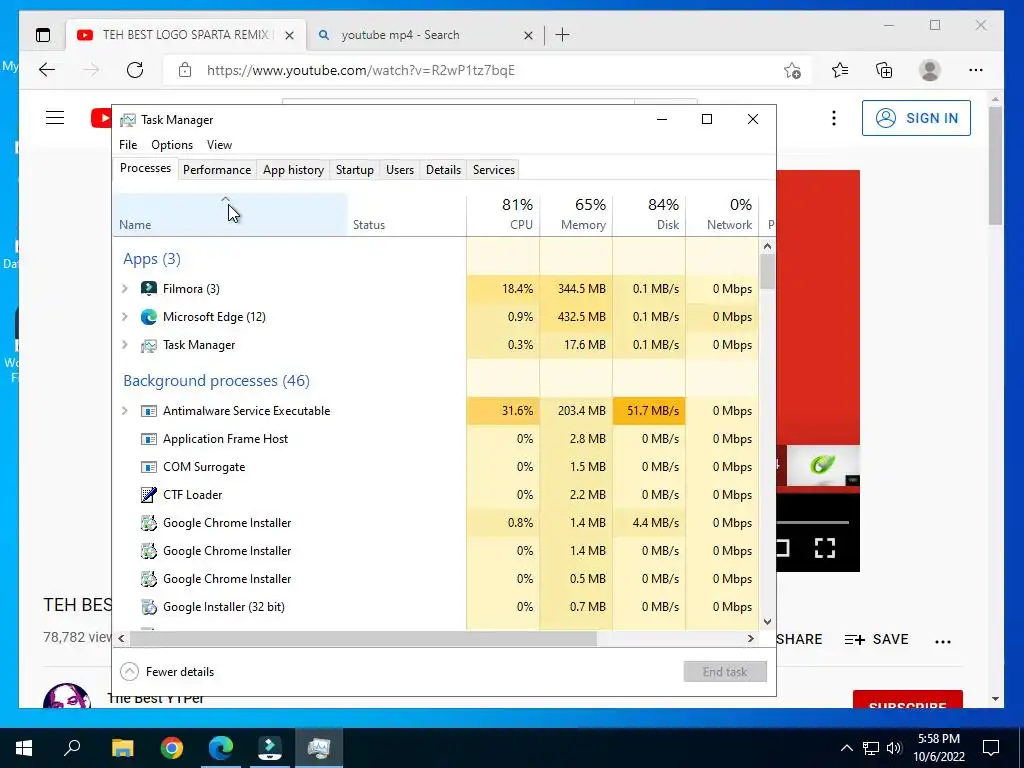The width and height of the screenshot is (1024, 768).
Task: Show hidden system tray icons
Action: click(x=846, y=748)
